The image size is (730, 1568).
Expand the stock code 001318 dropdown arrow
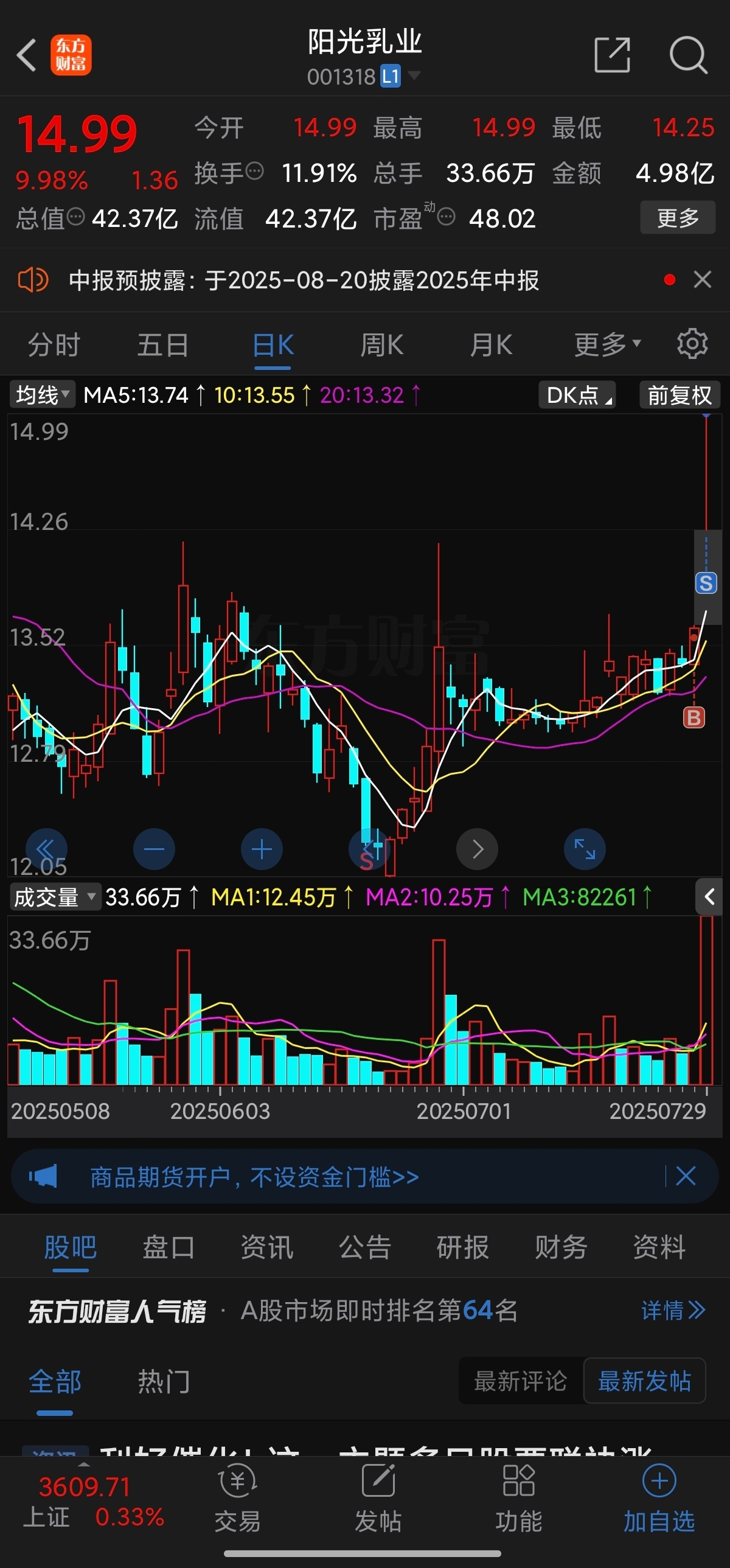pos(414,75)
